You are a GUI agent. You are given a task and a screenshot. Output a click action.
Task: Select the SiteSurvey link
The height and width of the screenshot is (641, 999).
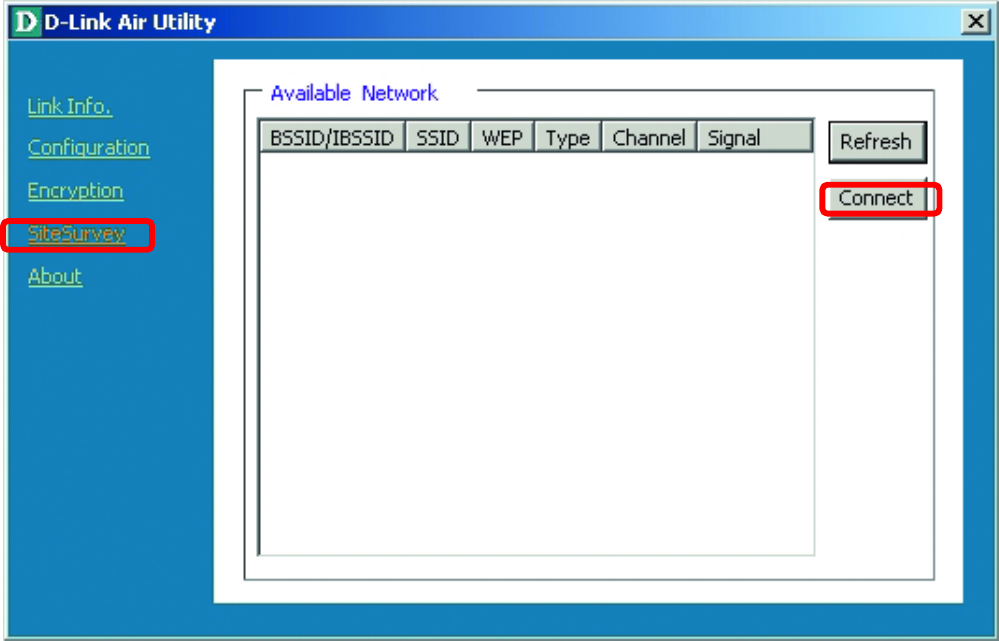76,234
